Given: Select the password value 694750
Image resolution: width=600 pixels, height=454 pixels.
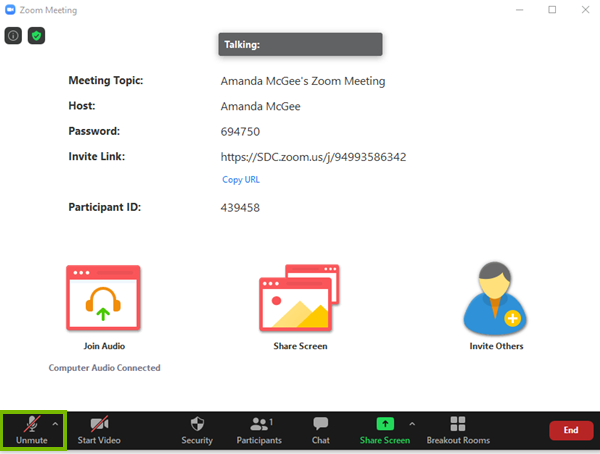Looking at the screenshot, I should pyautogui.click(x=240, y=132).
